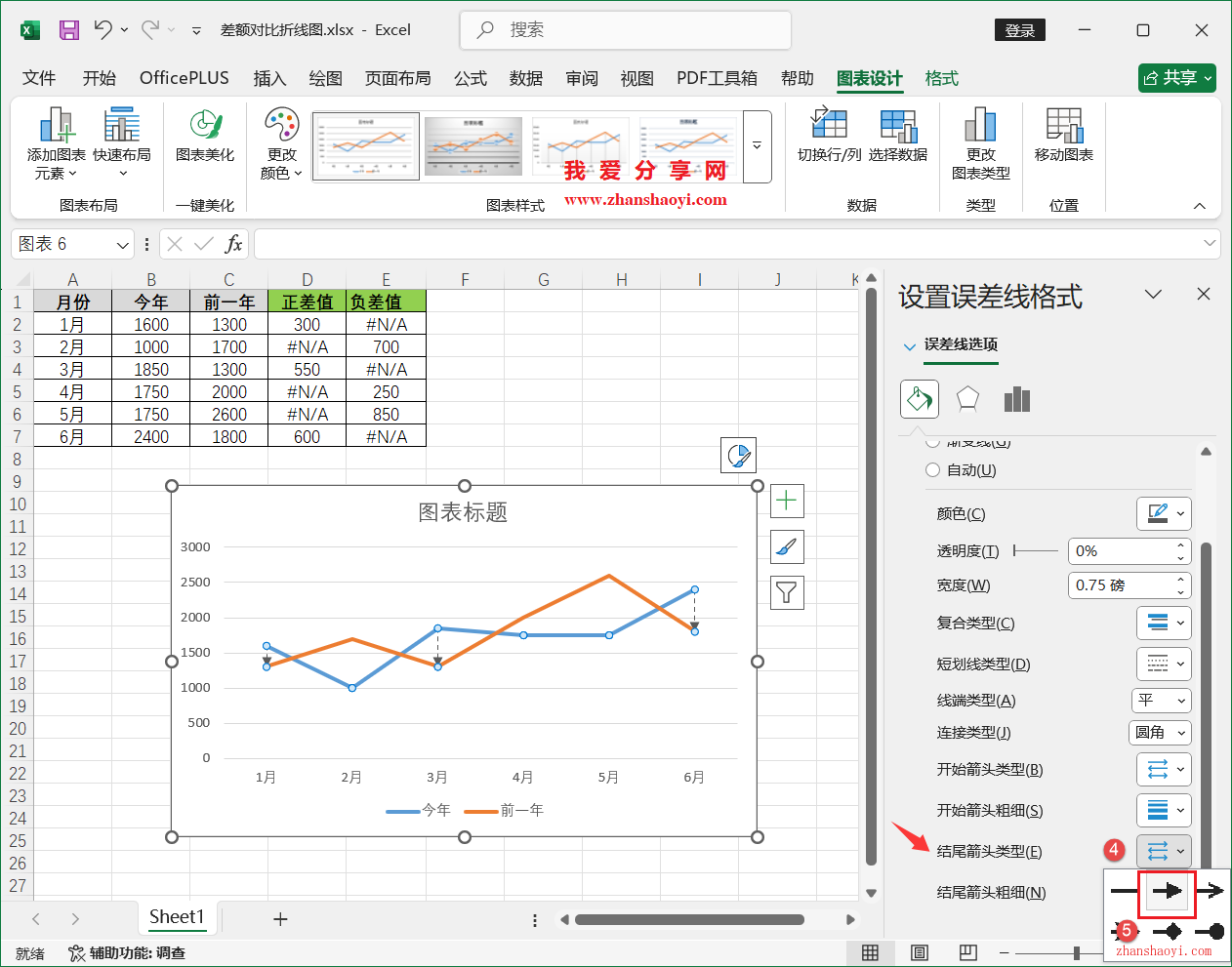
Task: Click the 登录 button
Action: [x=1019, y=30]
